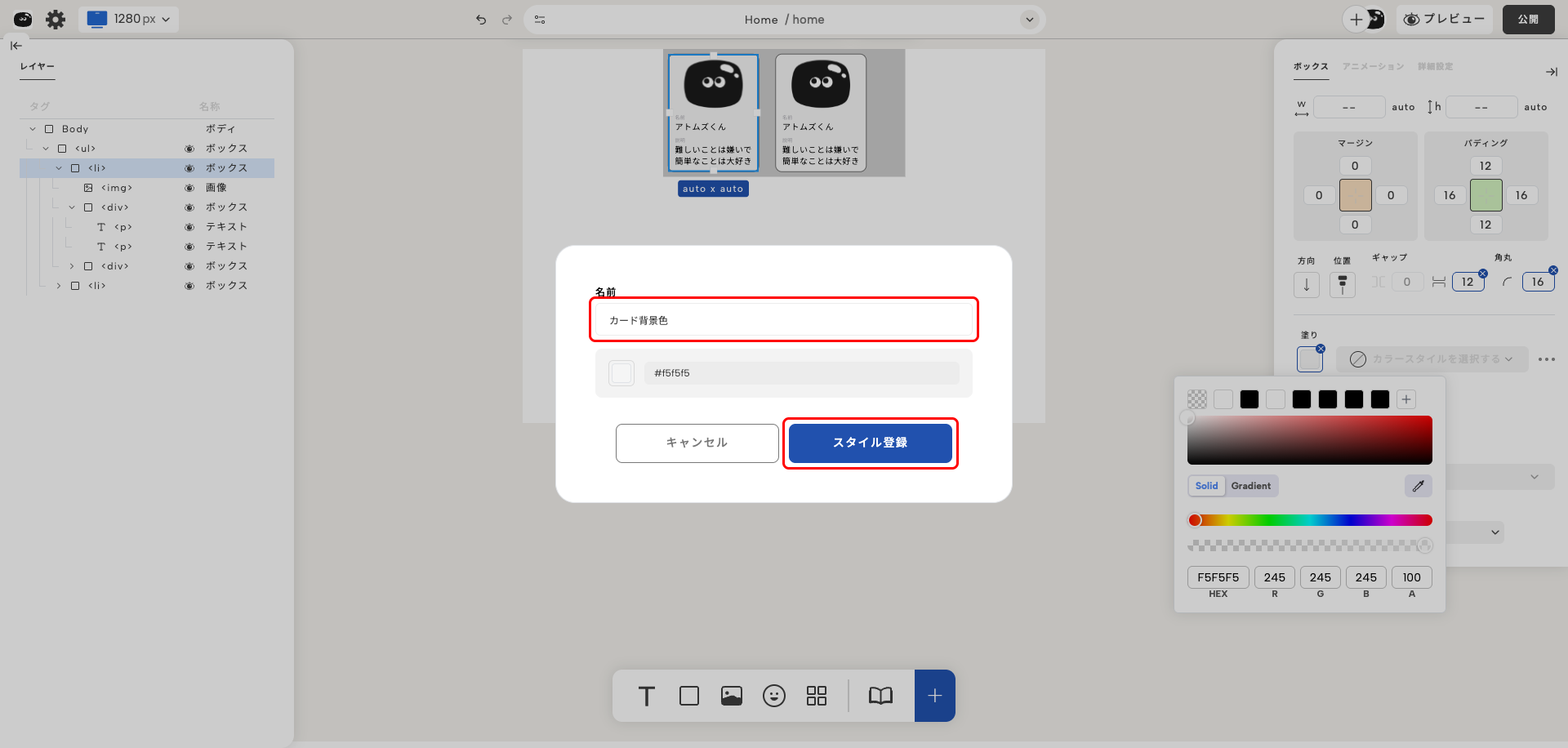Open settings gear in top bar

coord(56,20)
